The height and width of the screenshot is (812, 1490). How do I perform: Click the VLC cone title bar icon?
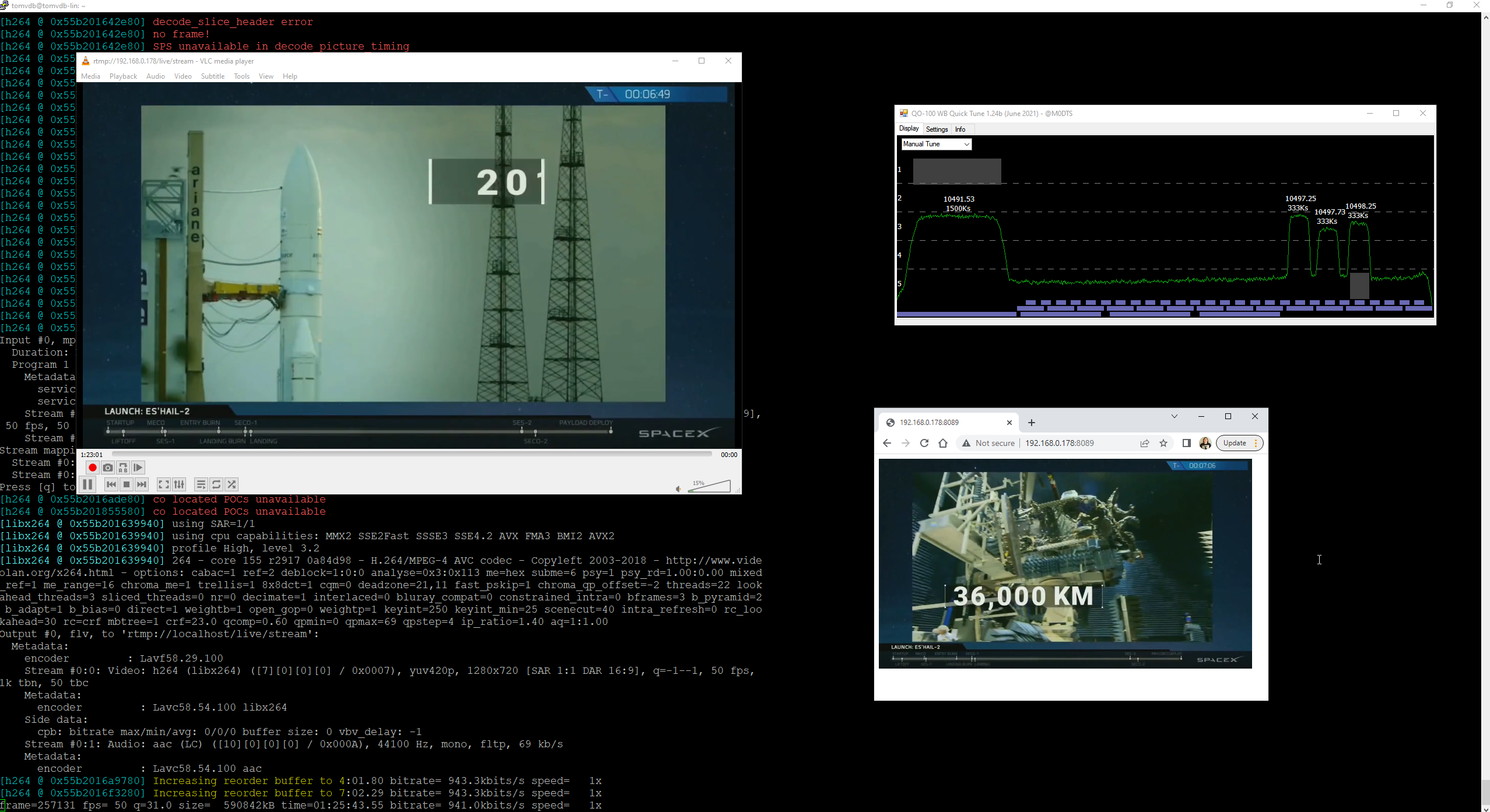[86, 61]
